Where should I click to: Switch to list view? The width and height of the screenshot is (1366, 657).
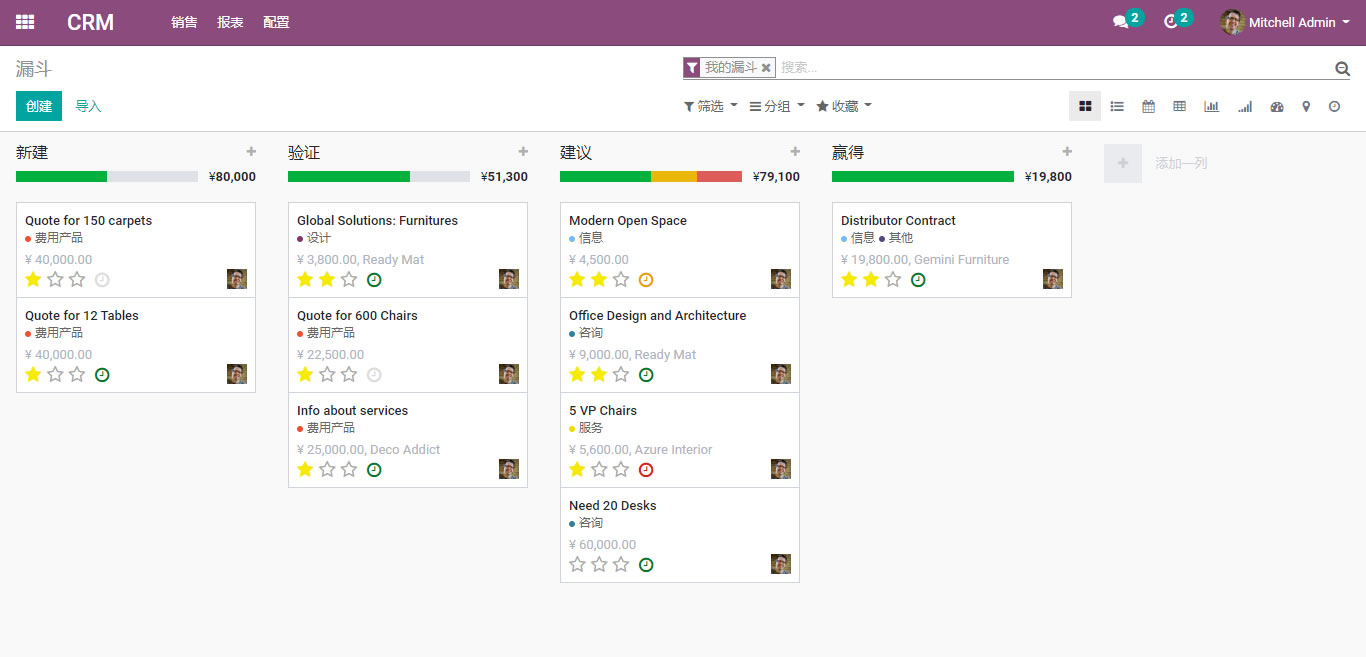coord(1117,106)
